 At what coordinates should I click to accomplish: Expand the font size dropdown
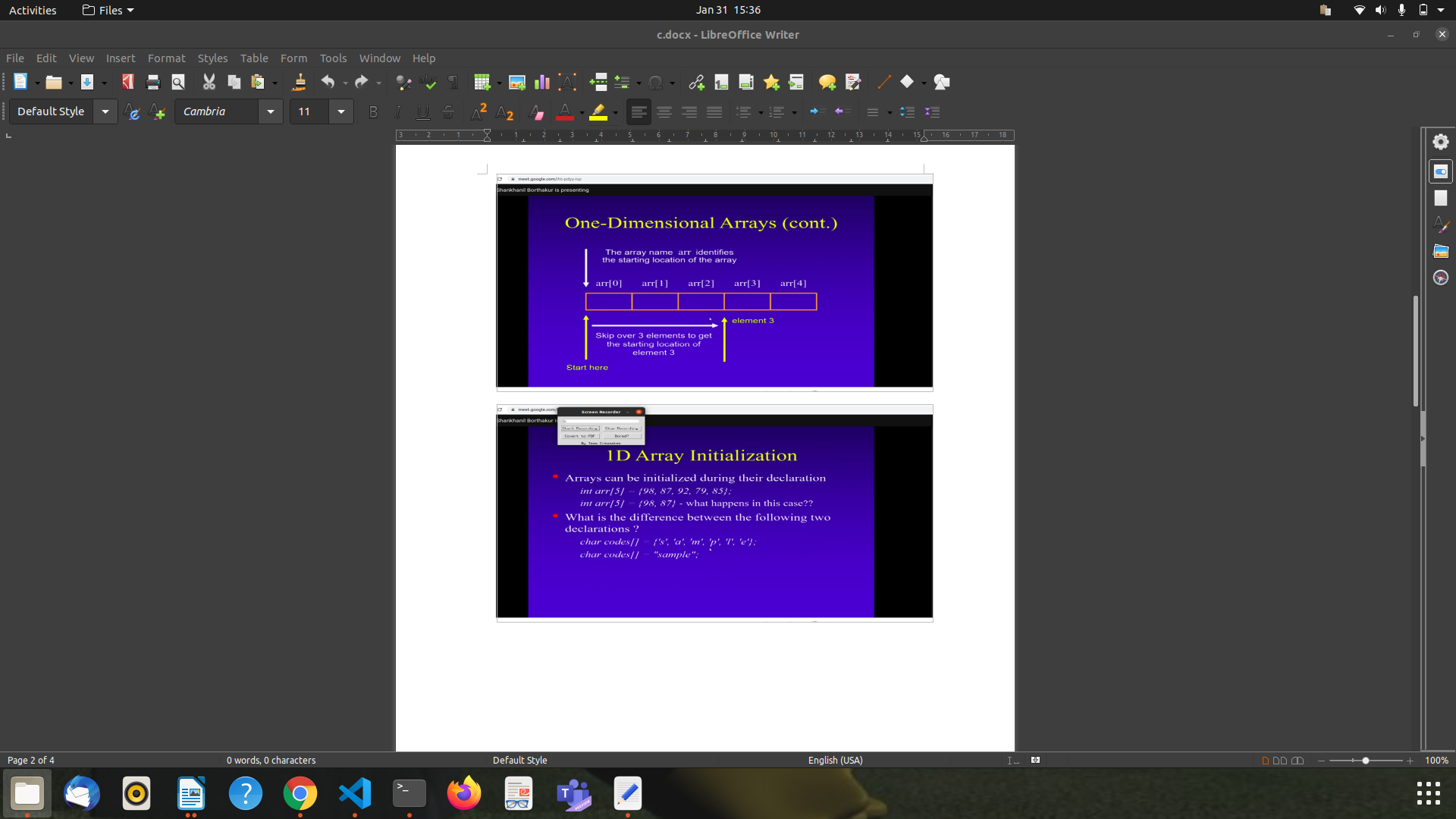pyautogui.click(x=341, y=111)
